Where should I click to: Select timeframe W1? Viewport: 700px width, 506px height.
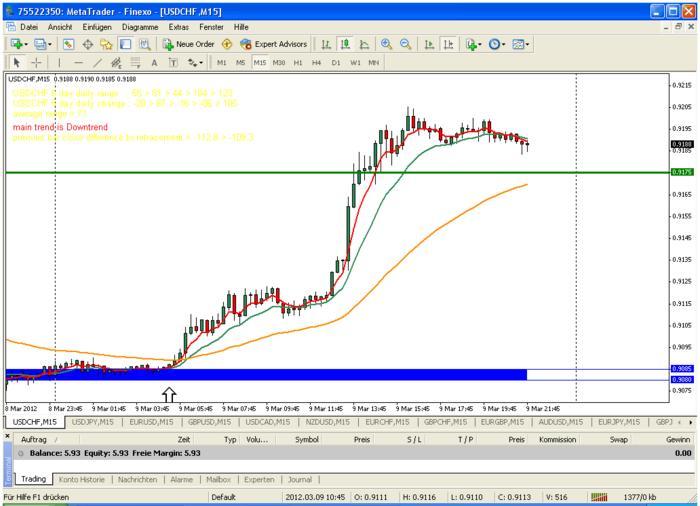(355, 63)
